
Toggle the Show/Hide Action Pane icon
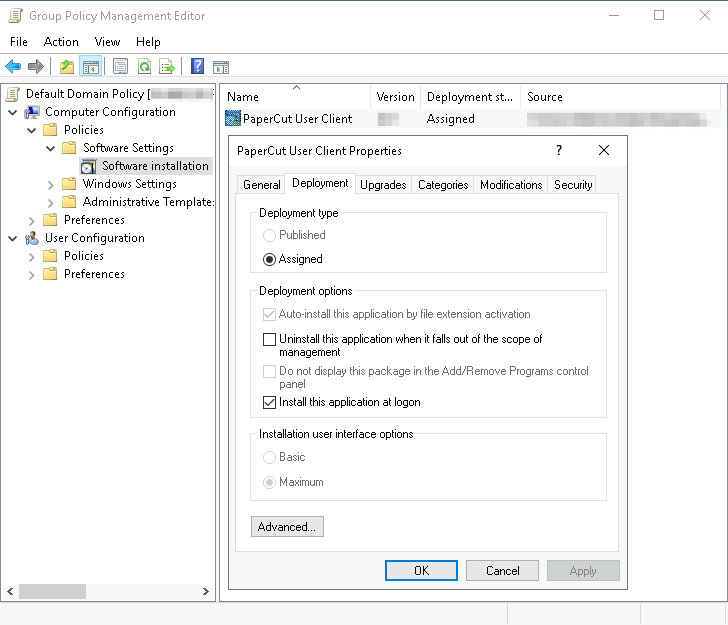(221, 67)
